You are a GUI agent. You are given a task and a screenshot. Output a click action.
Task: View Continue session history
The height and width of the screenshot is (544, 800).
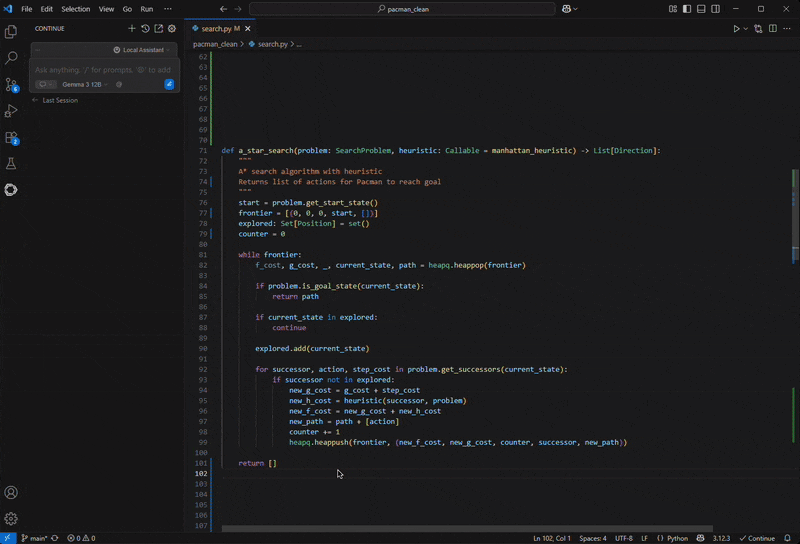145,29
